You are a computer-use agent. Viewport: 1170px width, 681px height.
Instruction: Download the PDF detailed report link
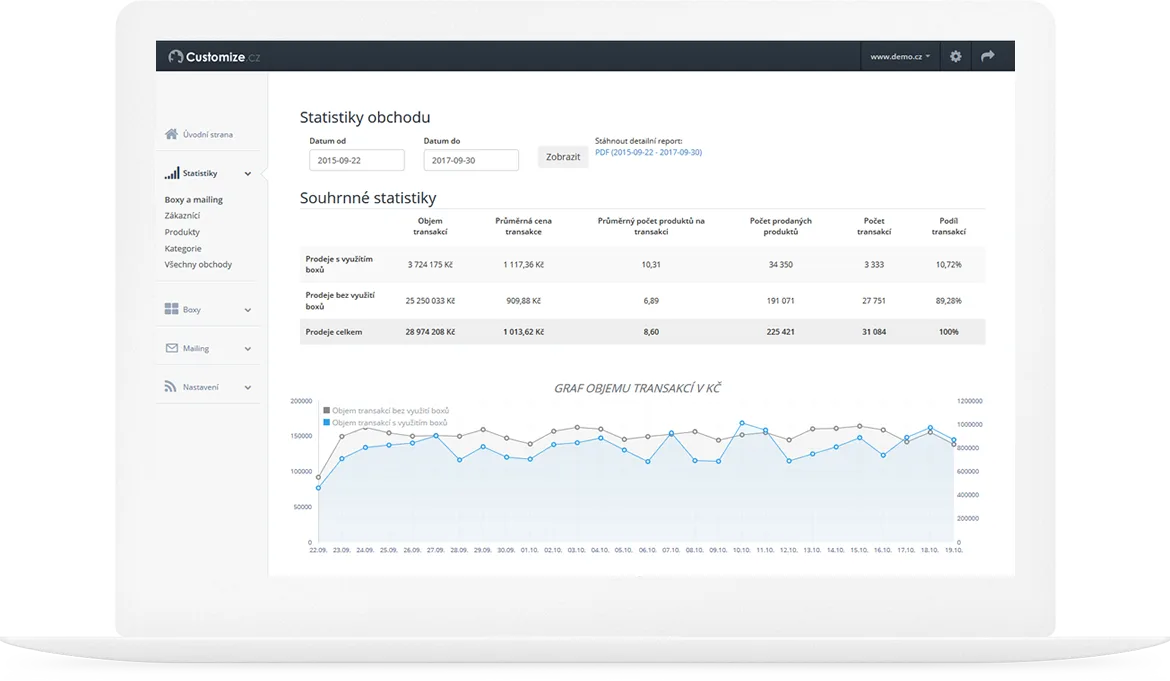[x=648, y=152]
